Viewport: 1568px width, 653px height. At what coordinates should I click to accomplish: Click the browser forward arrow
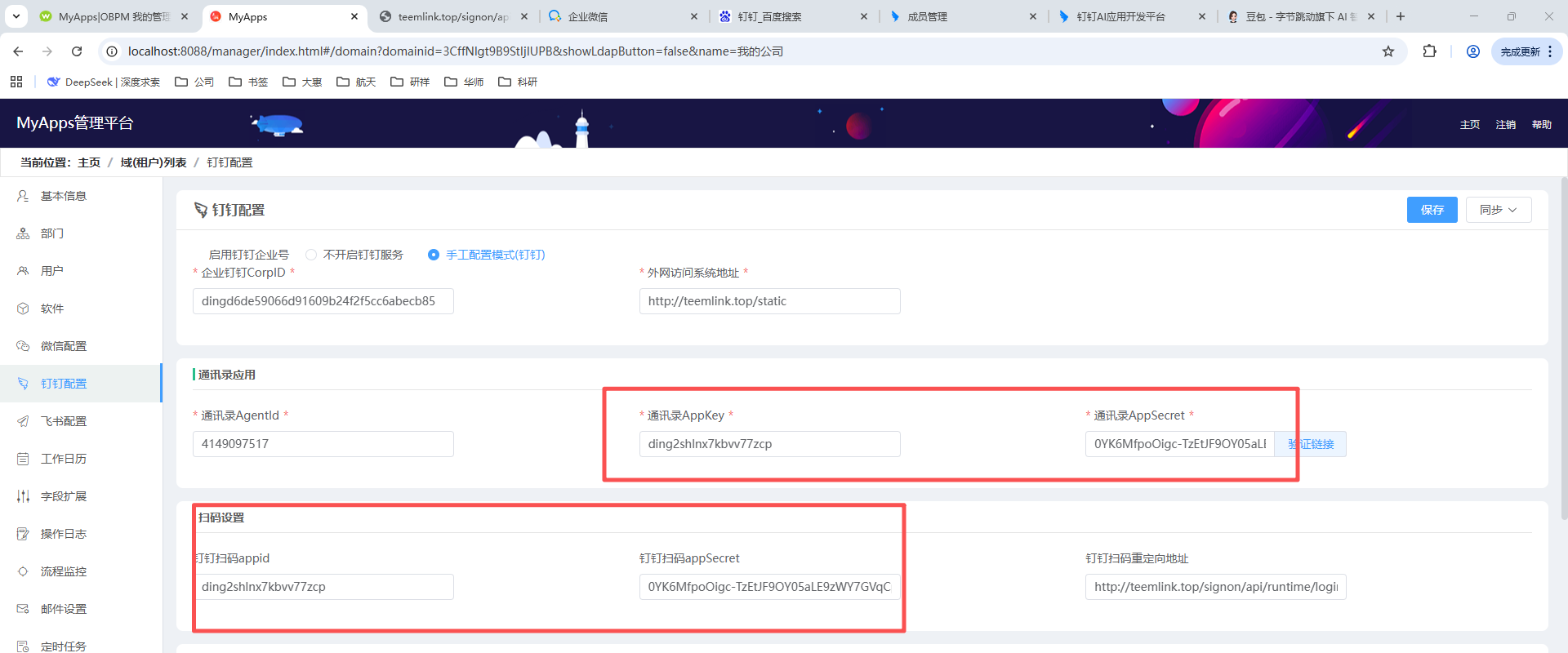click(x=47, y=51)
